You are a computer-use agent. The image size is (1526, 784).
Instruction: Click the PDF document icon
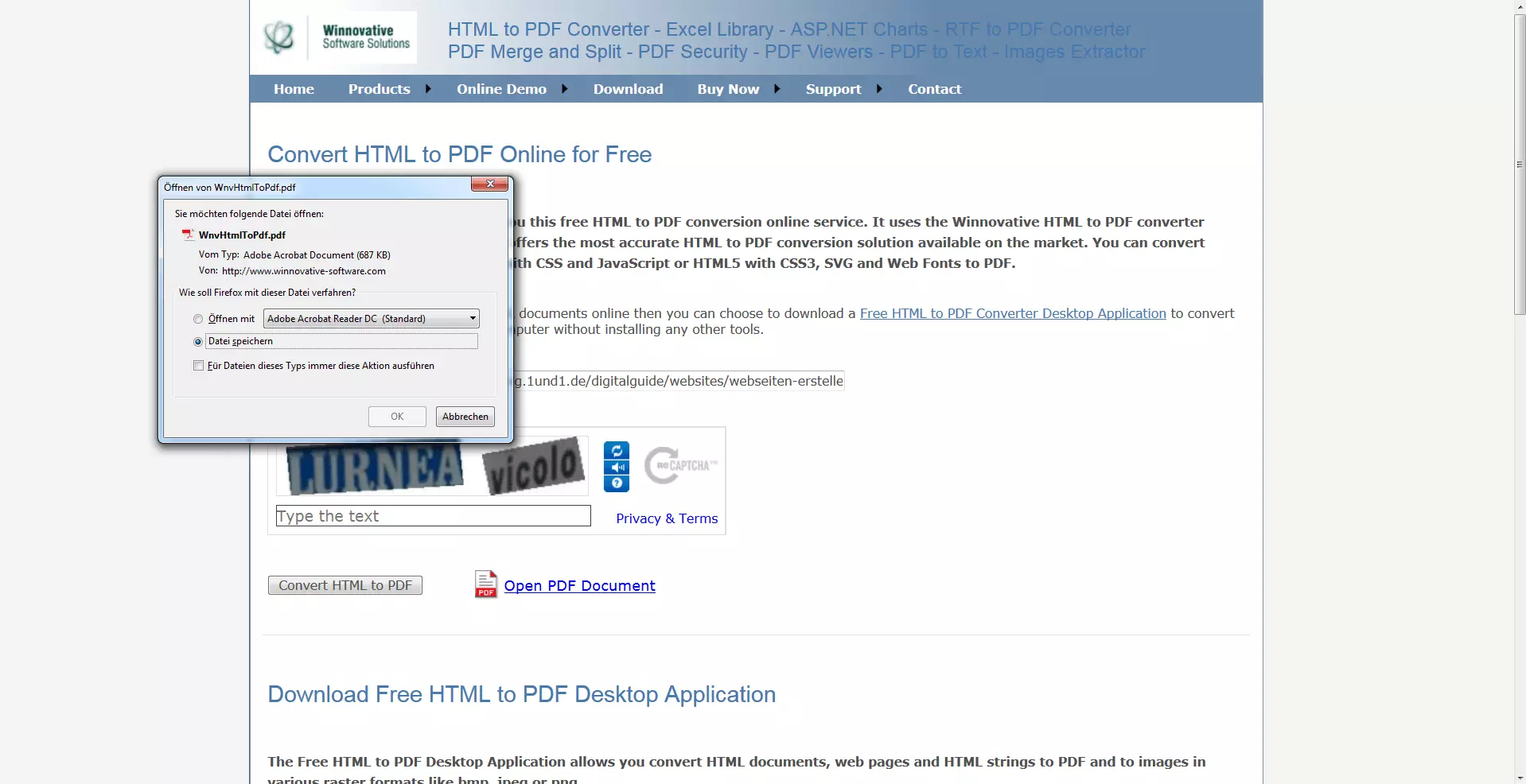[486, 584]
